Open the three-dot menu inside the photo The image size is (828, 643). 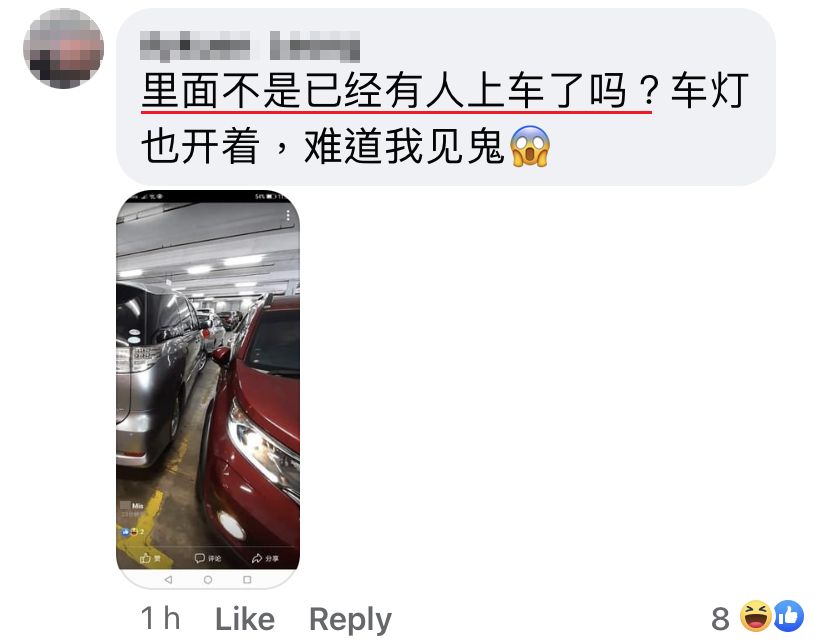tap(288, 215)
